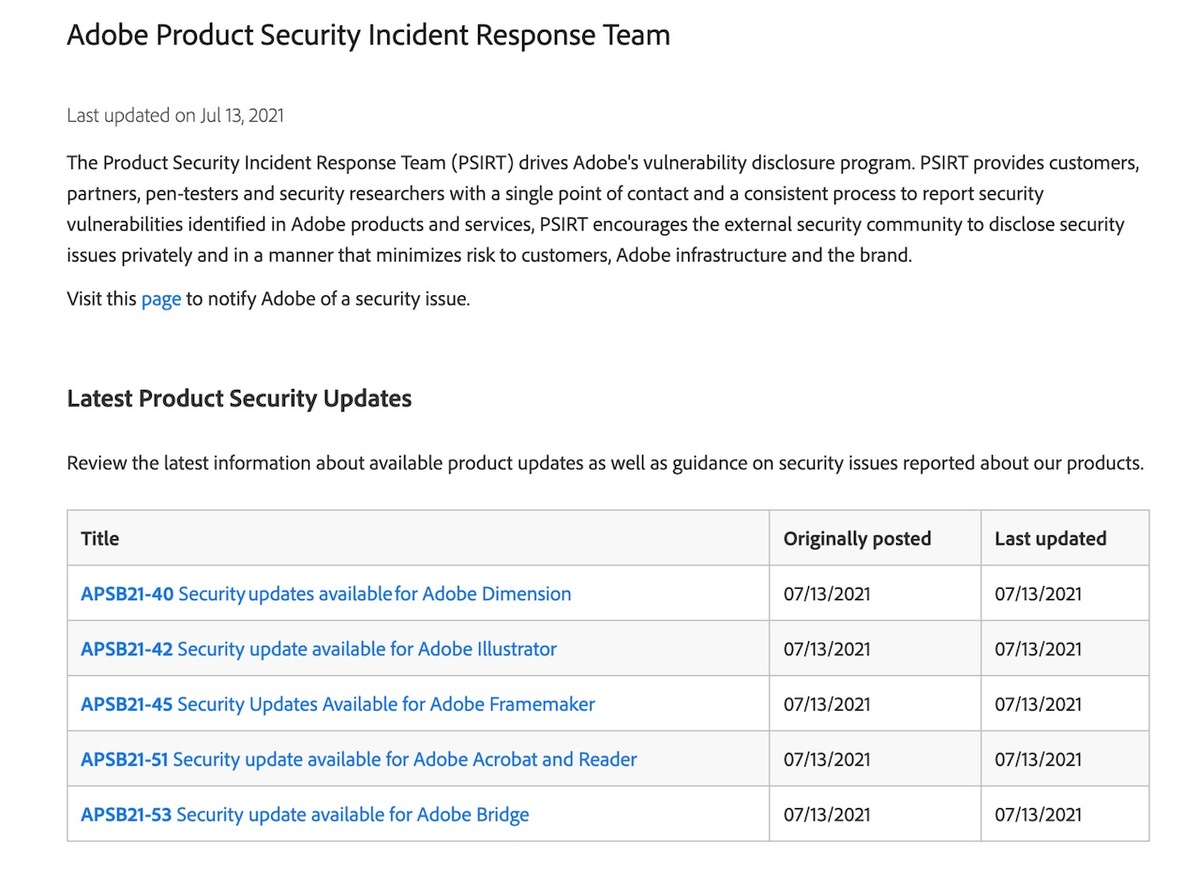The image size is (1200, 870).
Task: Open APSB21-40 Adobe Dimension security bulletin
Action: click(326, 594)
